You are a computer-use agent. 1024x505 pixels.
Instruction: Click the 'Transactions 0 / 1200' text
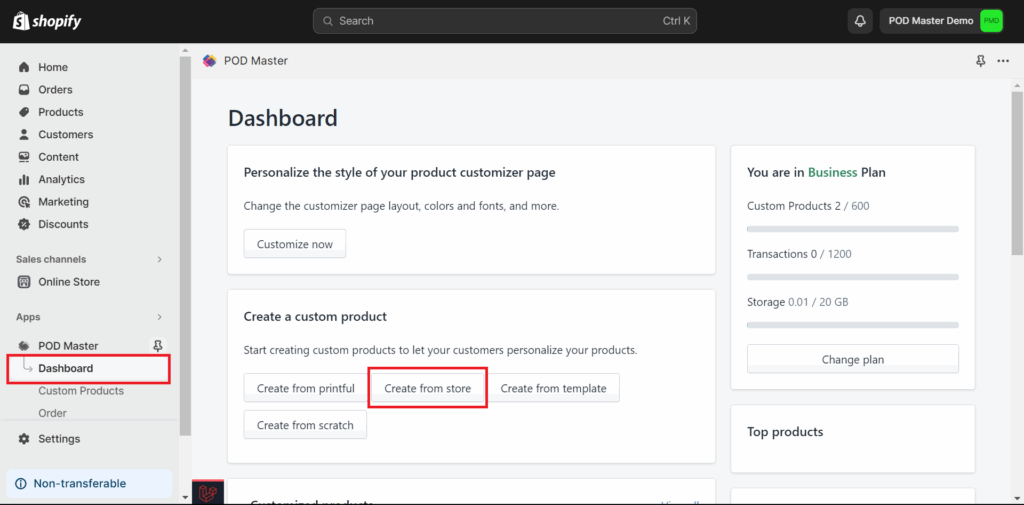(x=799, y=253)
